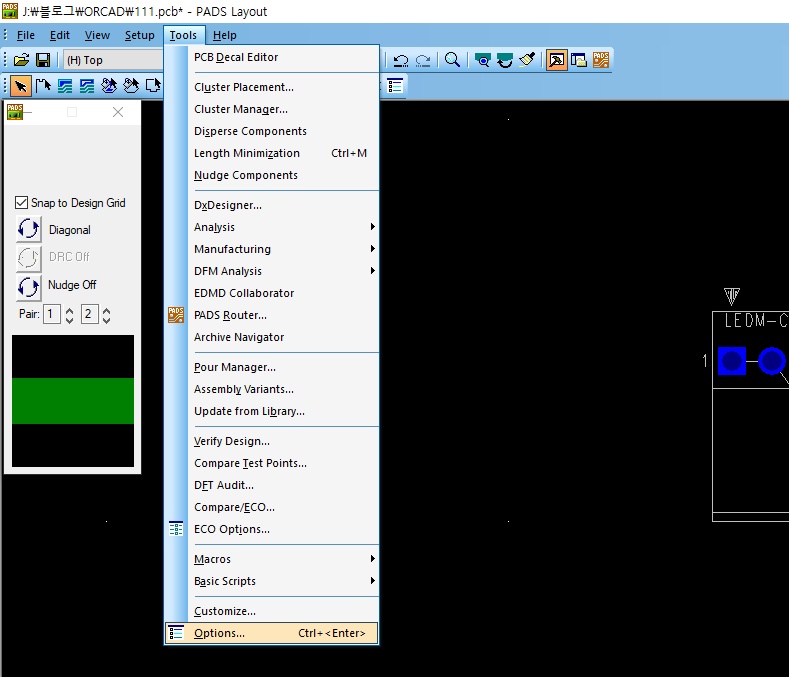Choose Compare Test Points
The height and width of the screenshot is (677, 789).
click(x=285, y=464)
